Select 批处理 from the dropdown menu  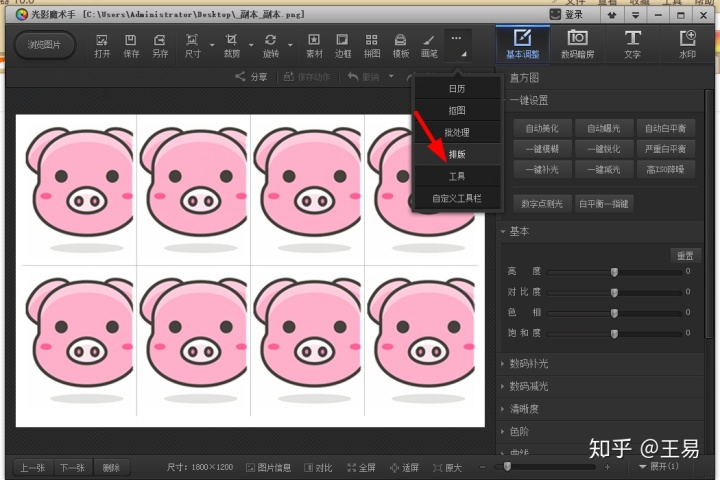[457, 132]
